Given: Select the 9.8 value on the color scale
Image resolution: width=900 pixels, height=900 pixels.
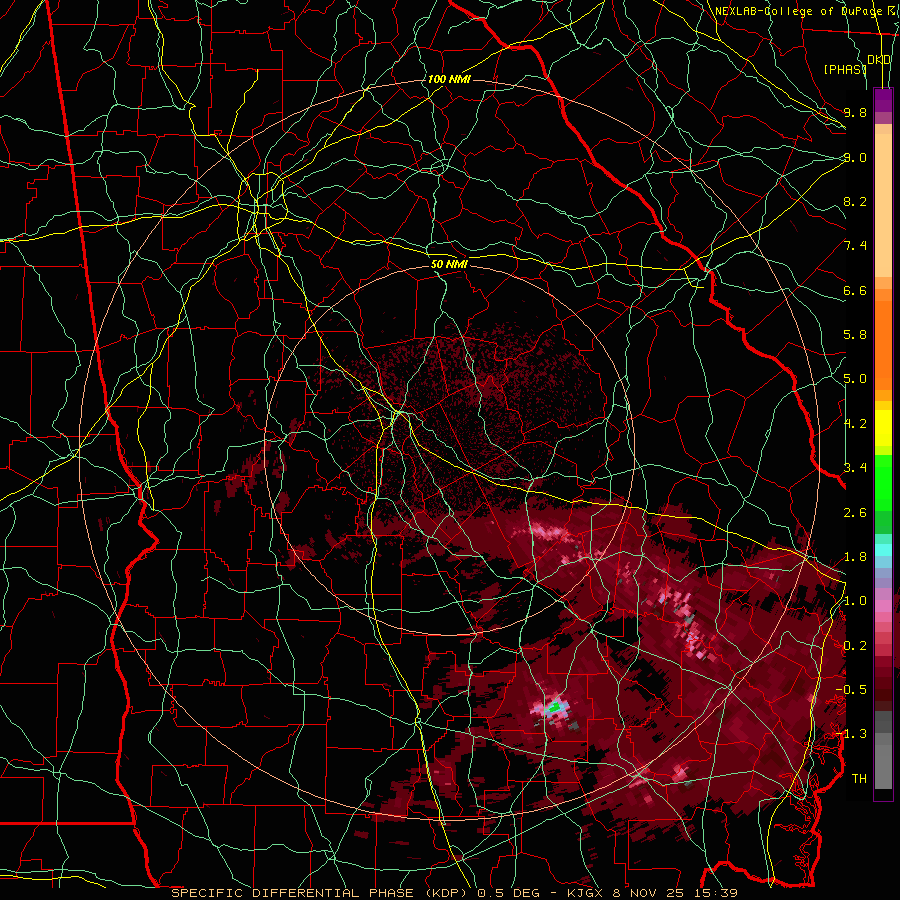Looking at the screenshot, I should point(855,112).
